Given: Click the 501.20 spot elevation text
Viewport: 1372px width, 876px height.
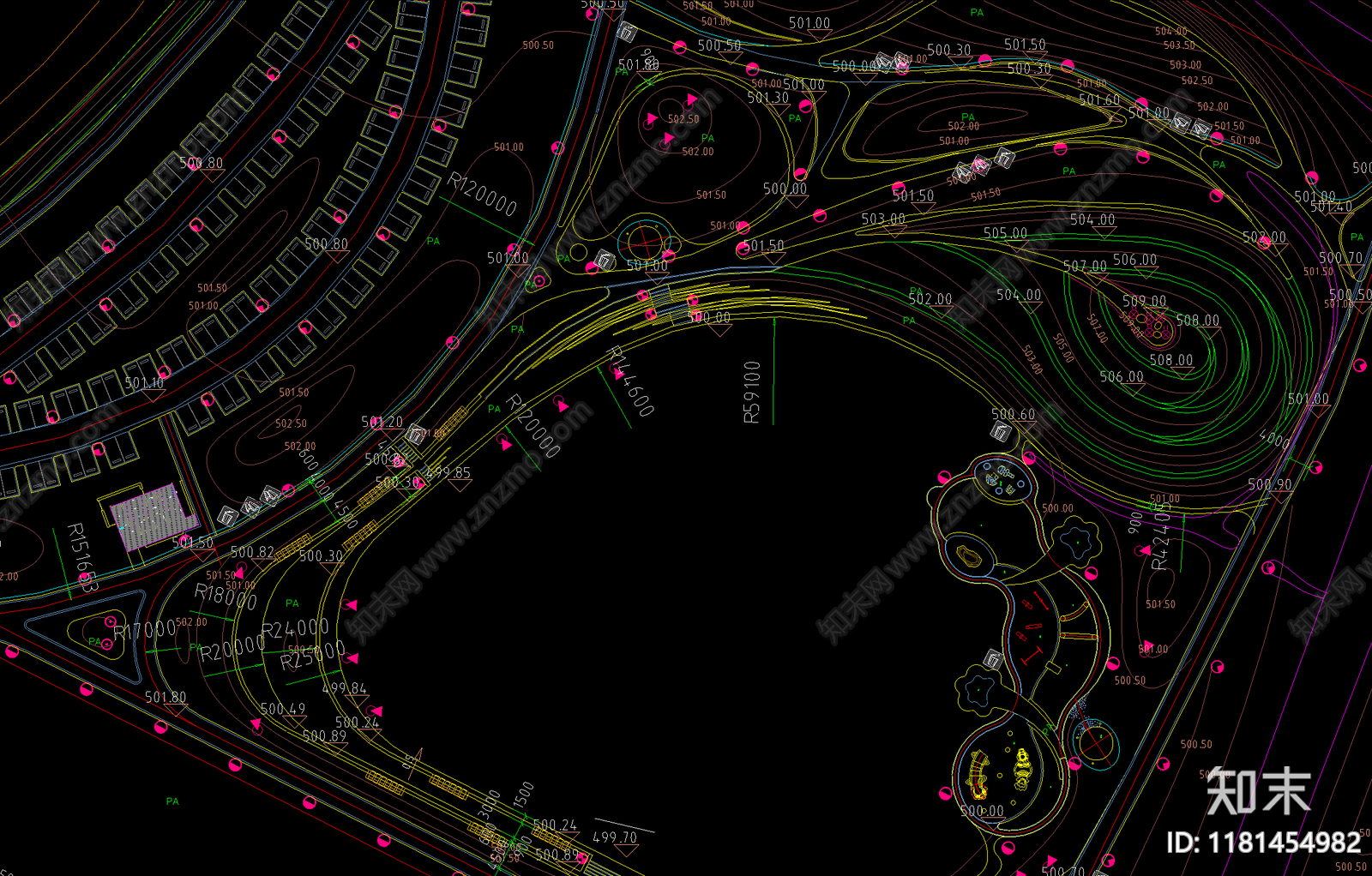Looking at the screenshot, I should click(x=382, y=422).
